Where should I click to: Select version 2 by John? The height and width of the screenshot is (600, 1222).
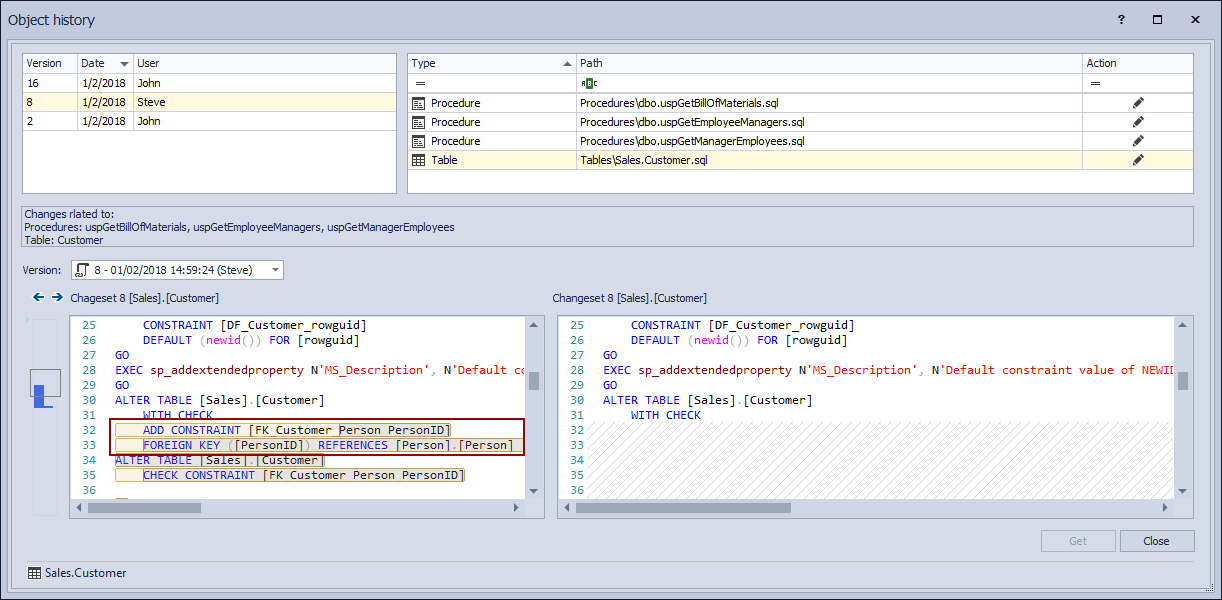209,121
